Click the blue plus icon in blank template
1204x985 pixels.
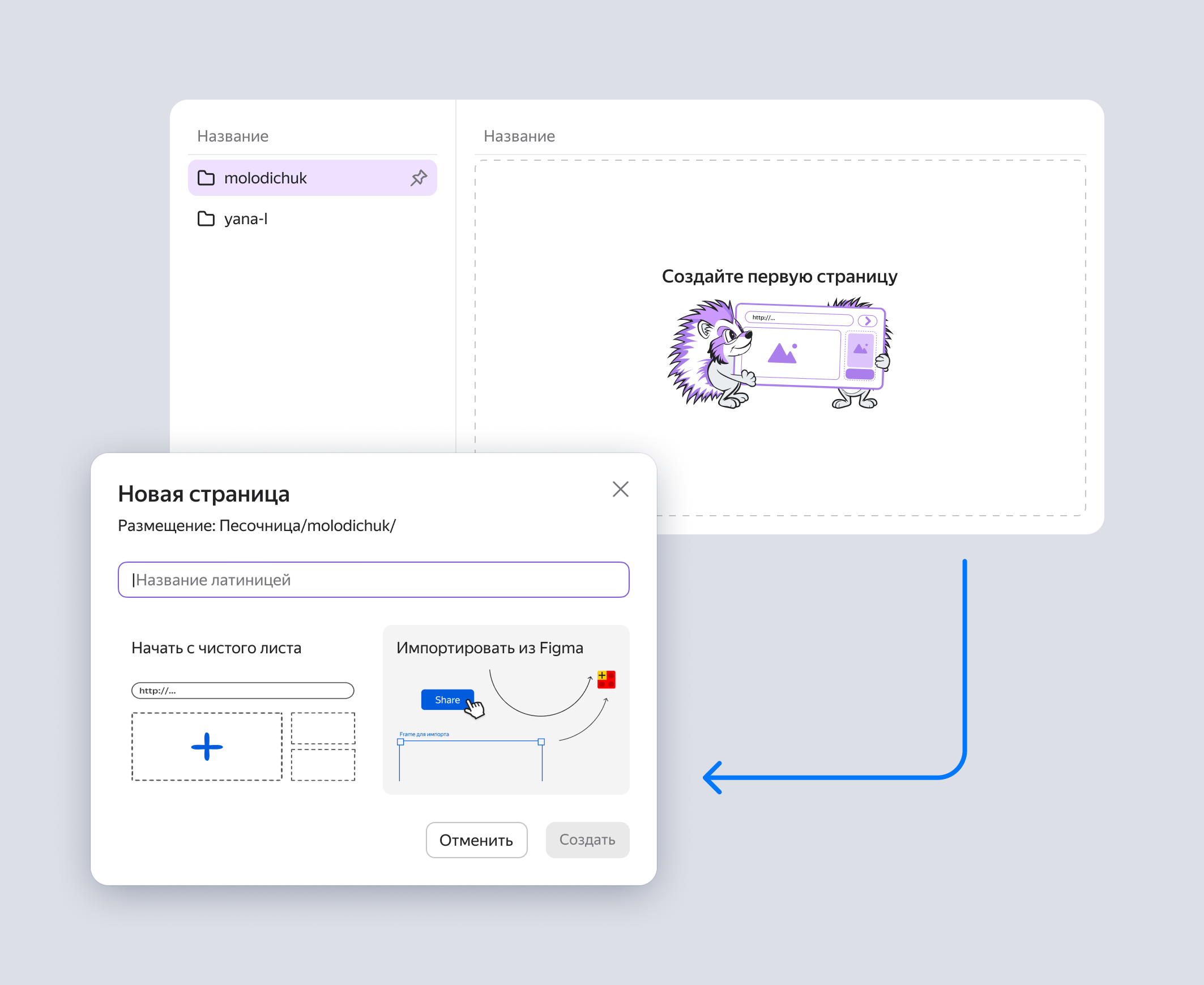[x=207, y=747]
